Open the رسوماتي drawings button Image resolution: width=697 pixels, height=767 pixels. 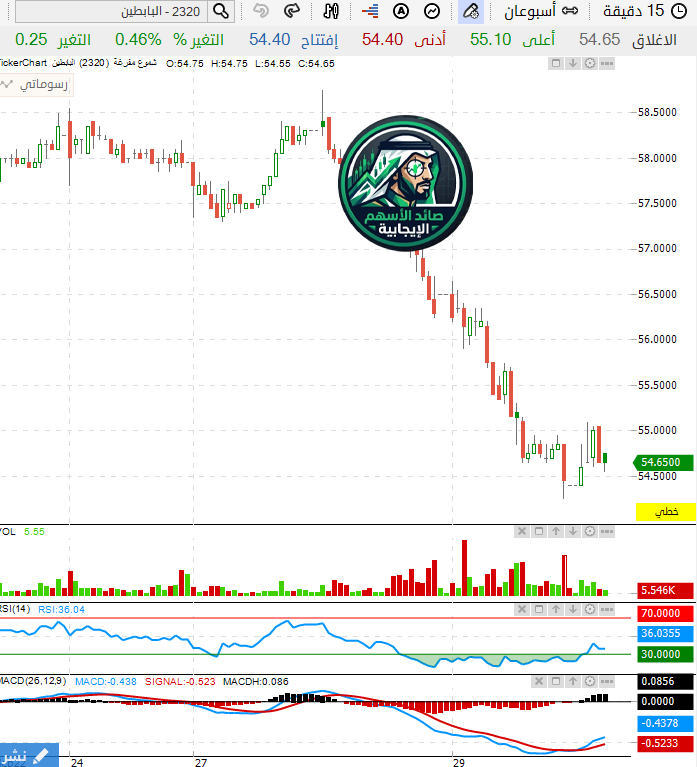pyautogui.click(x=35, y=84)
